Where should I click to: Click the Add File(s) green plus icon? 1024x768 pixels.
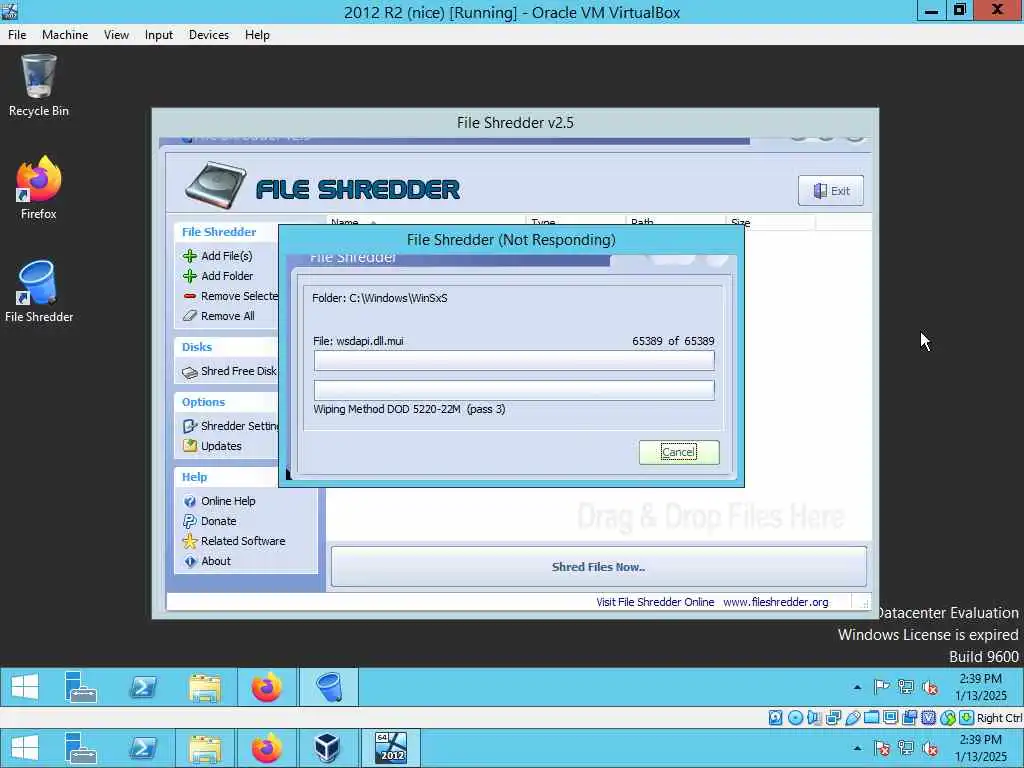click(189, 256)
